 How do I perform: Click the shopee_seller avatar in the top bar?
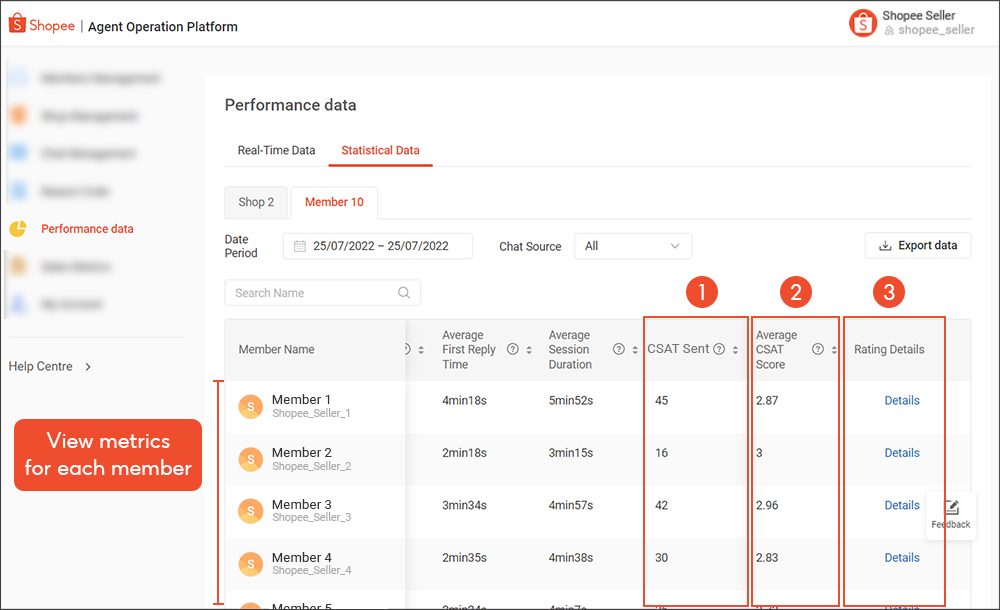[x=862, y=22]
